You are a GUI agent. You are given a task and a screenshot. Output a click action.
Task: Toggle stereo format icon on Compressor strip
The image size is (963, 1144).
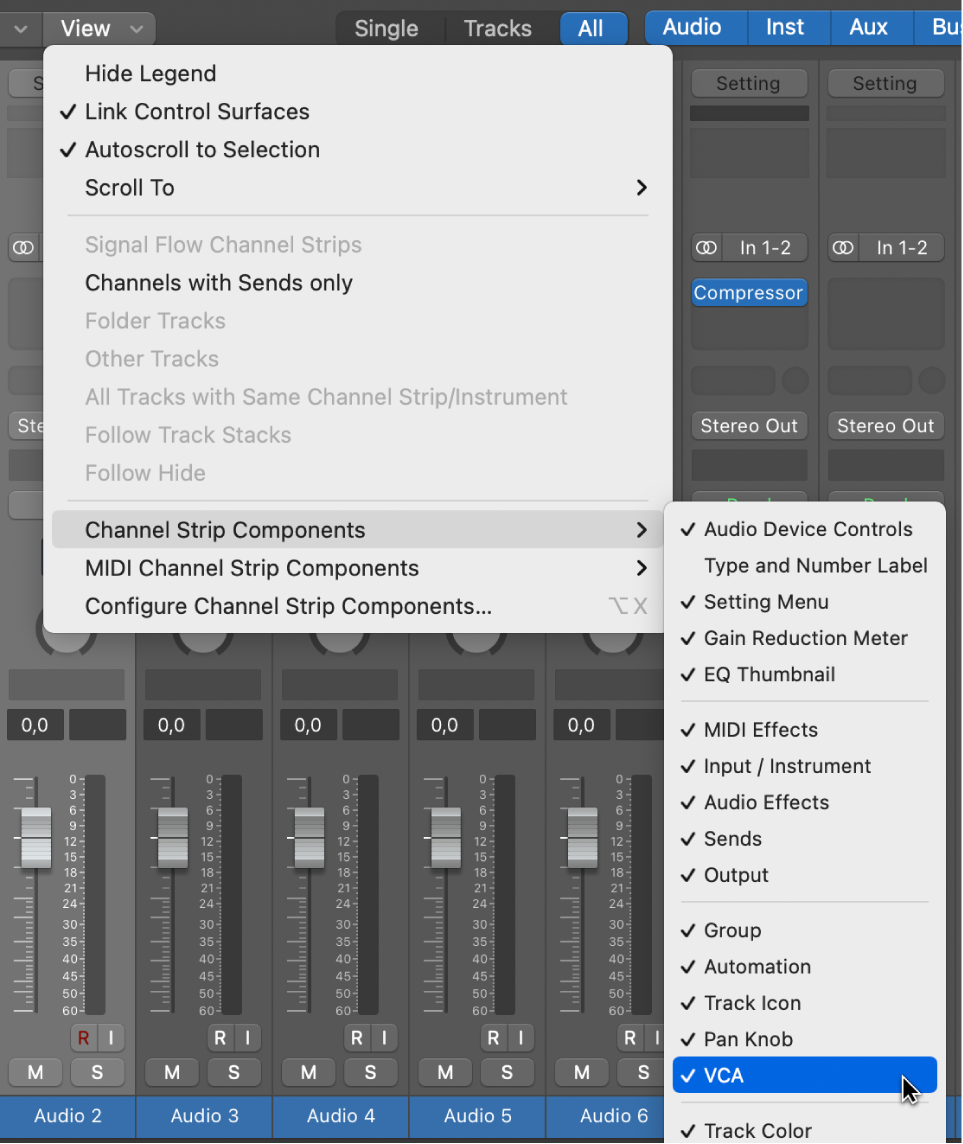pos(706,248)
